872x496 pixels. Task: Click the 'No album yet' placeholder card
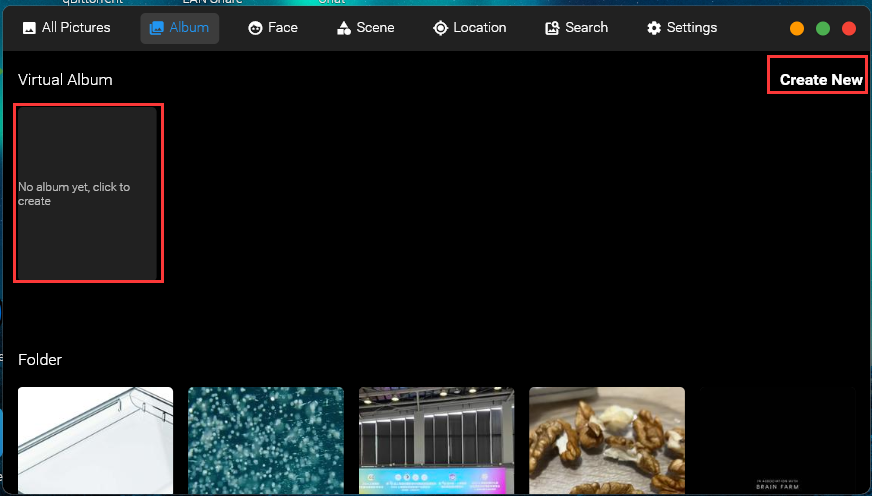coord(87,194)
